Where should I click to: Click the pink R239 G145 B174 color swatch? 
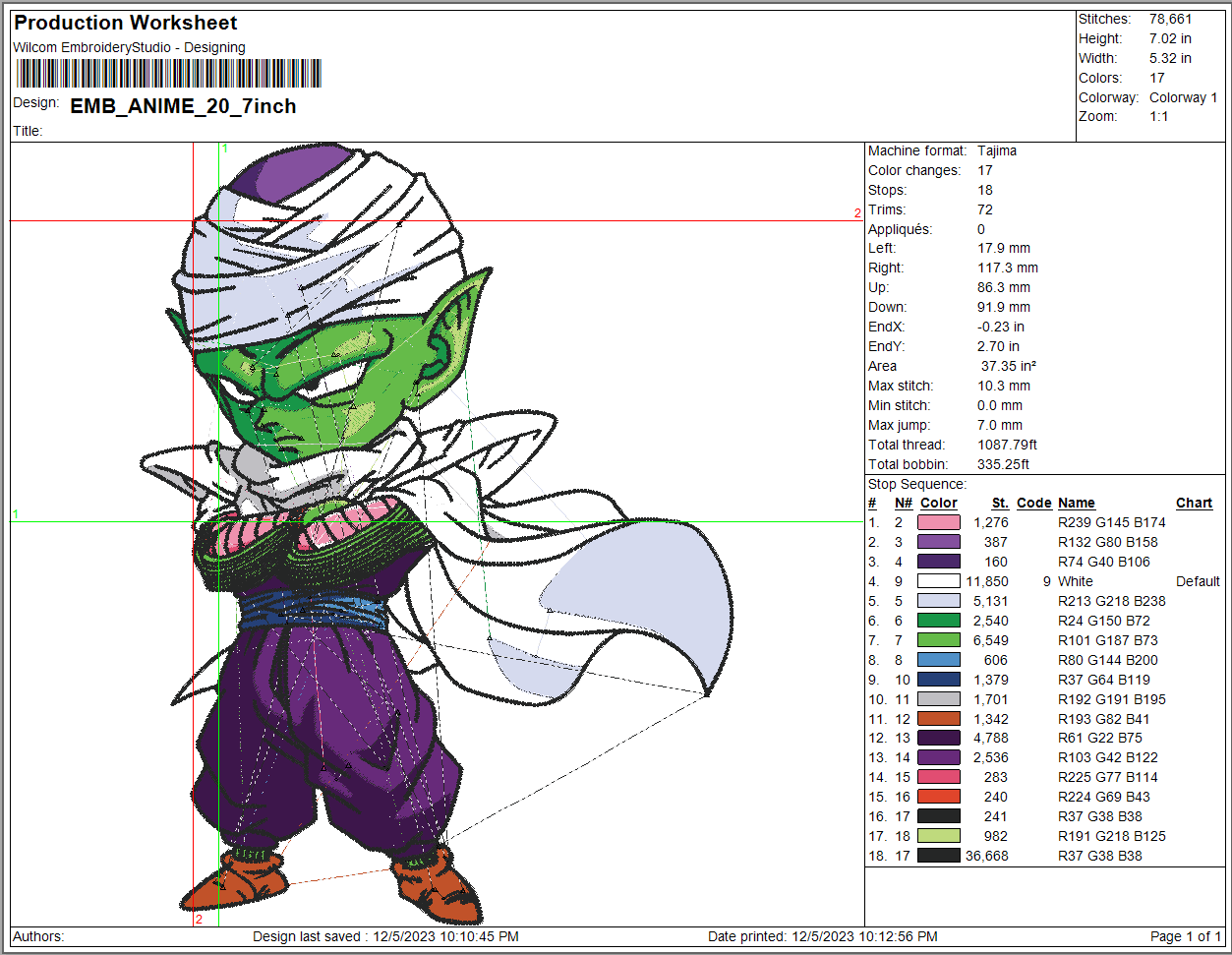click(938, 523)
